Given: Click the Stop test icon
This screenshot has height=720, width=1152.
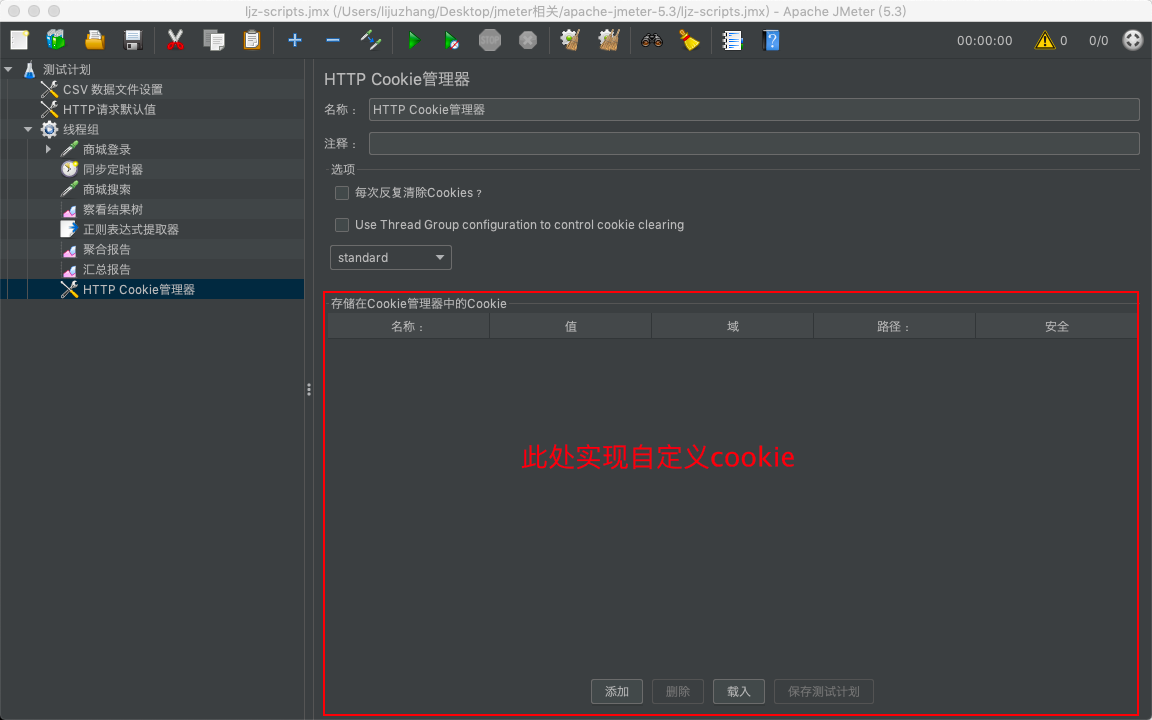Looking at the screenshot, I should click(489, 40).
